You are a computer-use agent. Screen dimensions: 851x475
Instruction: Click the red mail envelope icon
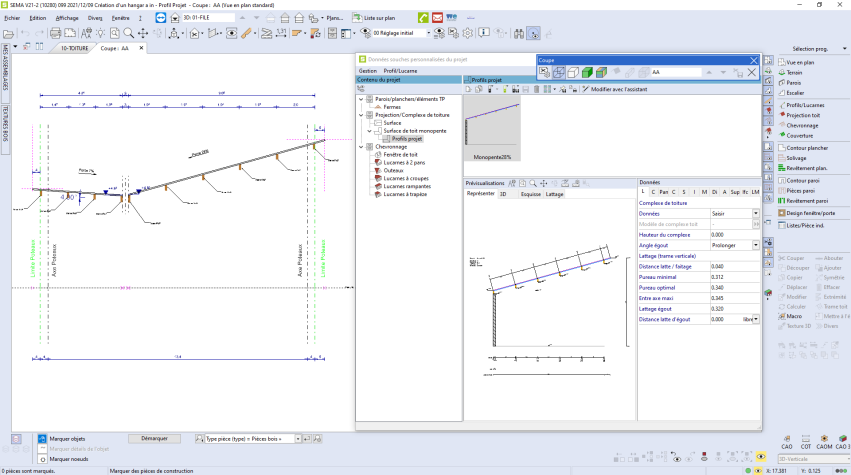[438, 18]
